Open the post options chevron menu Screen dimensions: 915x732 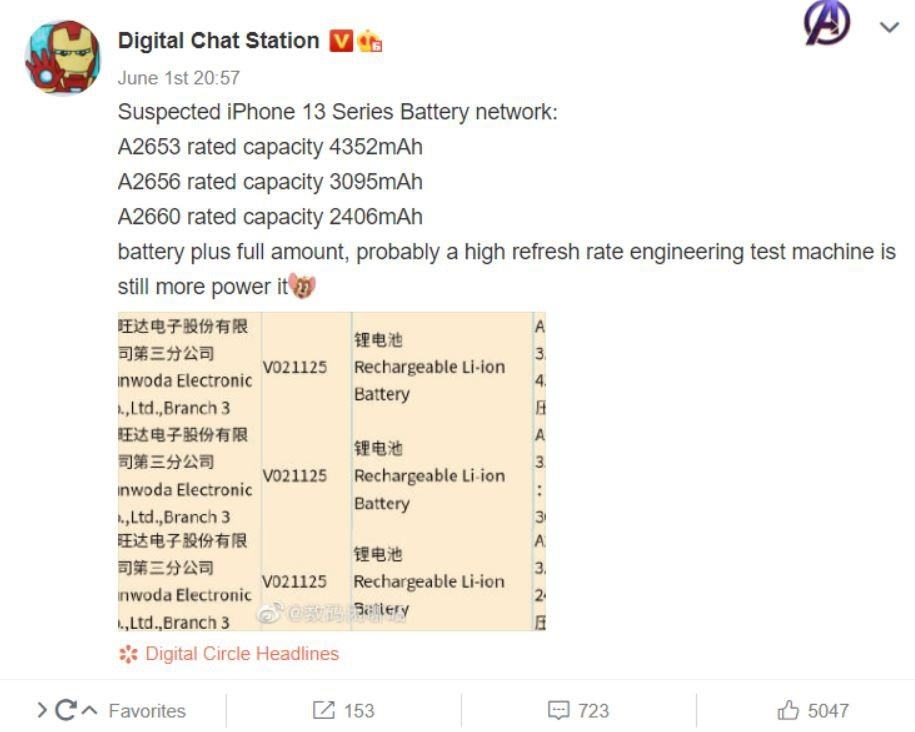889,28
